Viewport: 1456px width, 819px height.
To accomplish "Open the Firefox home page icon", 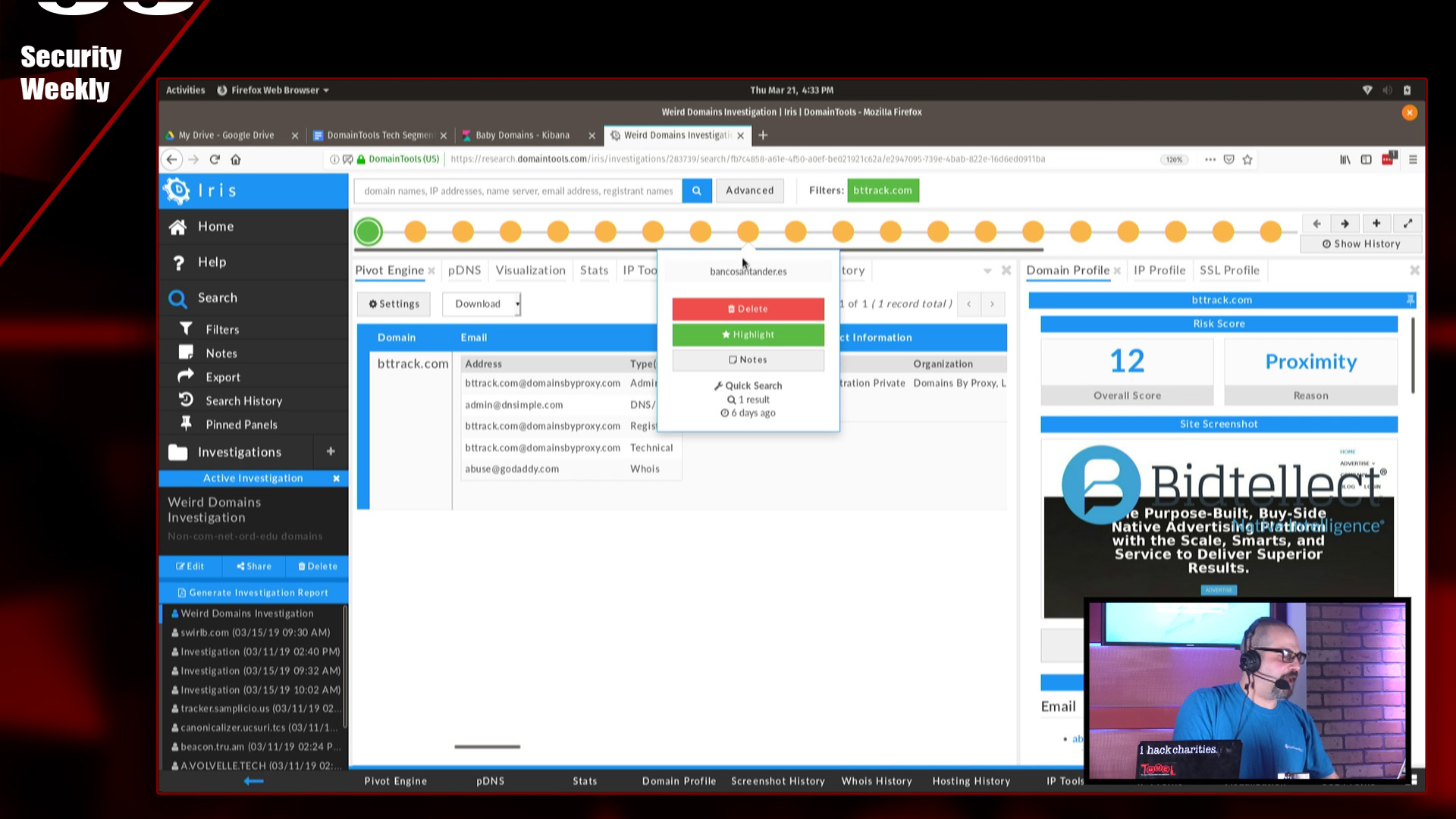I will [236, 159].
